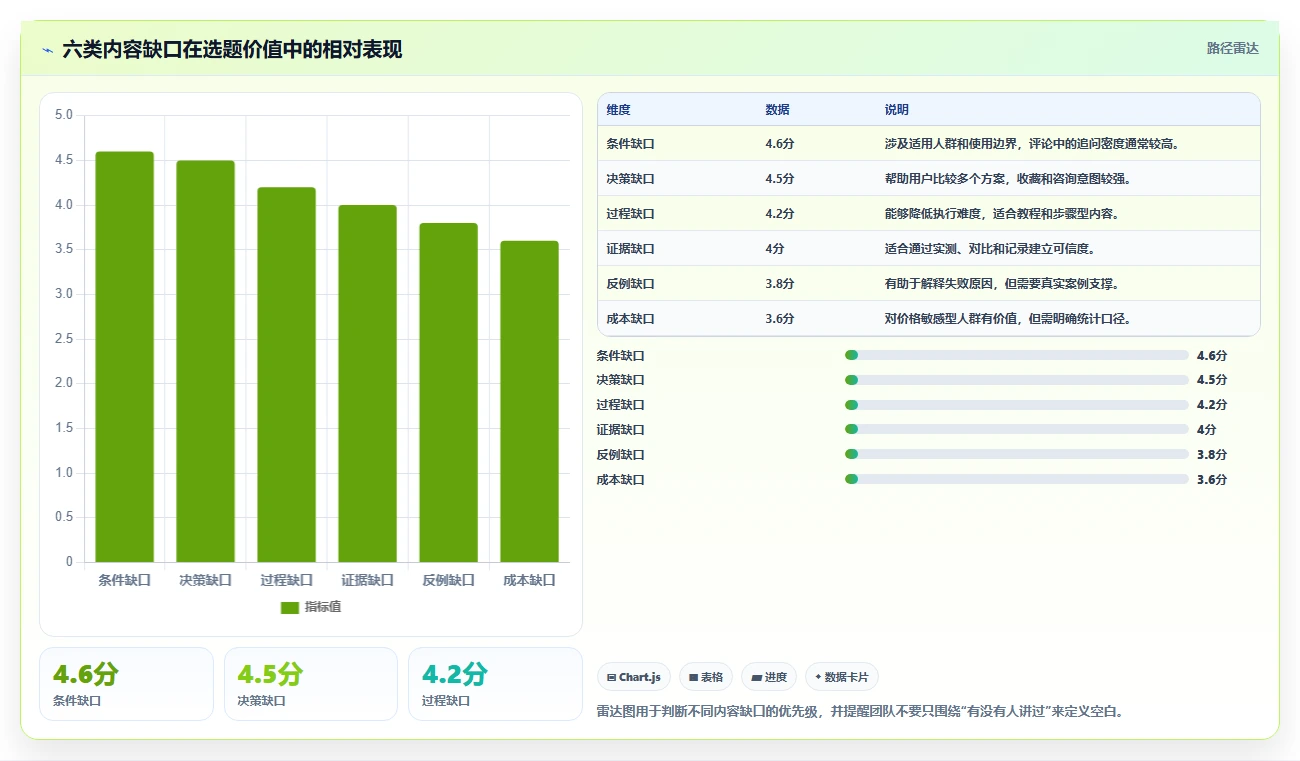Click the 维度 column header
The width and height of the screenshot is (1300, 761).
(x=619, y=110)
